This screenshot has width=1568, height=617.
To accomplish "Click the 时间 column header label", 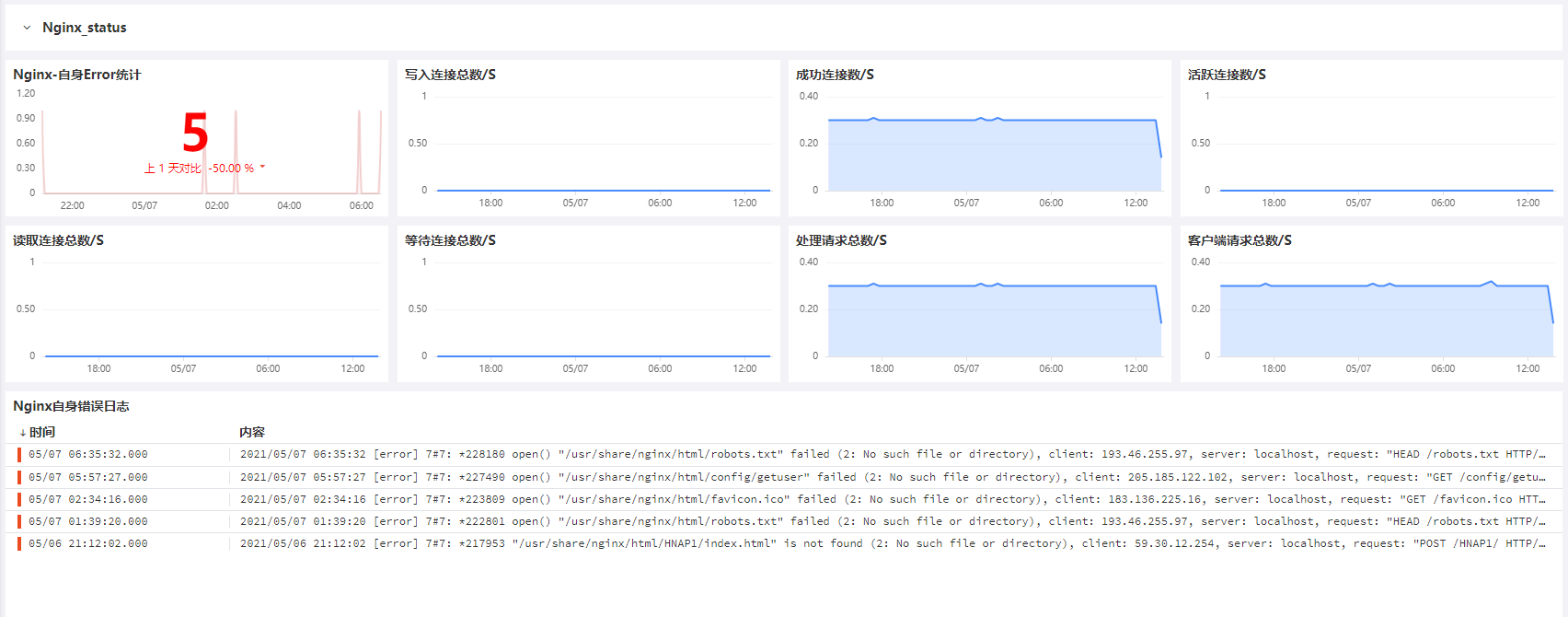I will coord(42,432).
